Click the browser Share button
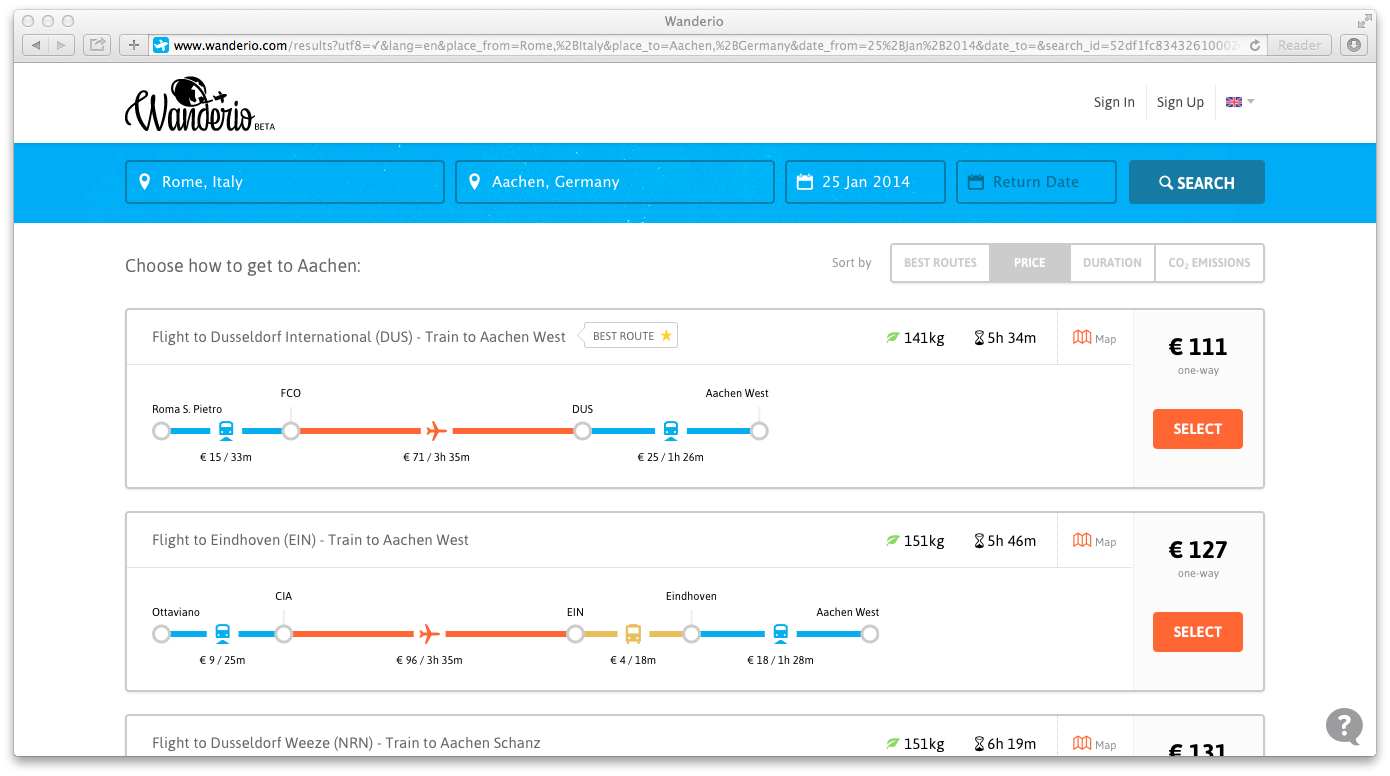Screen dimensions: 1390x776 pos(97,45)
